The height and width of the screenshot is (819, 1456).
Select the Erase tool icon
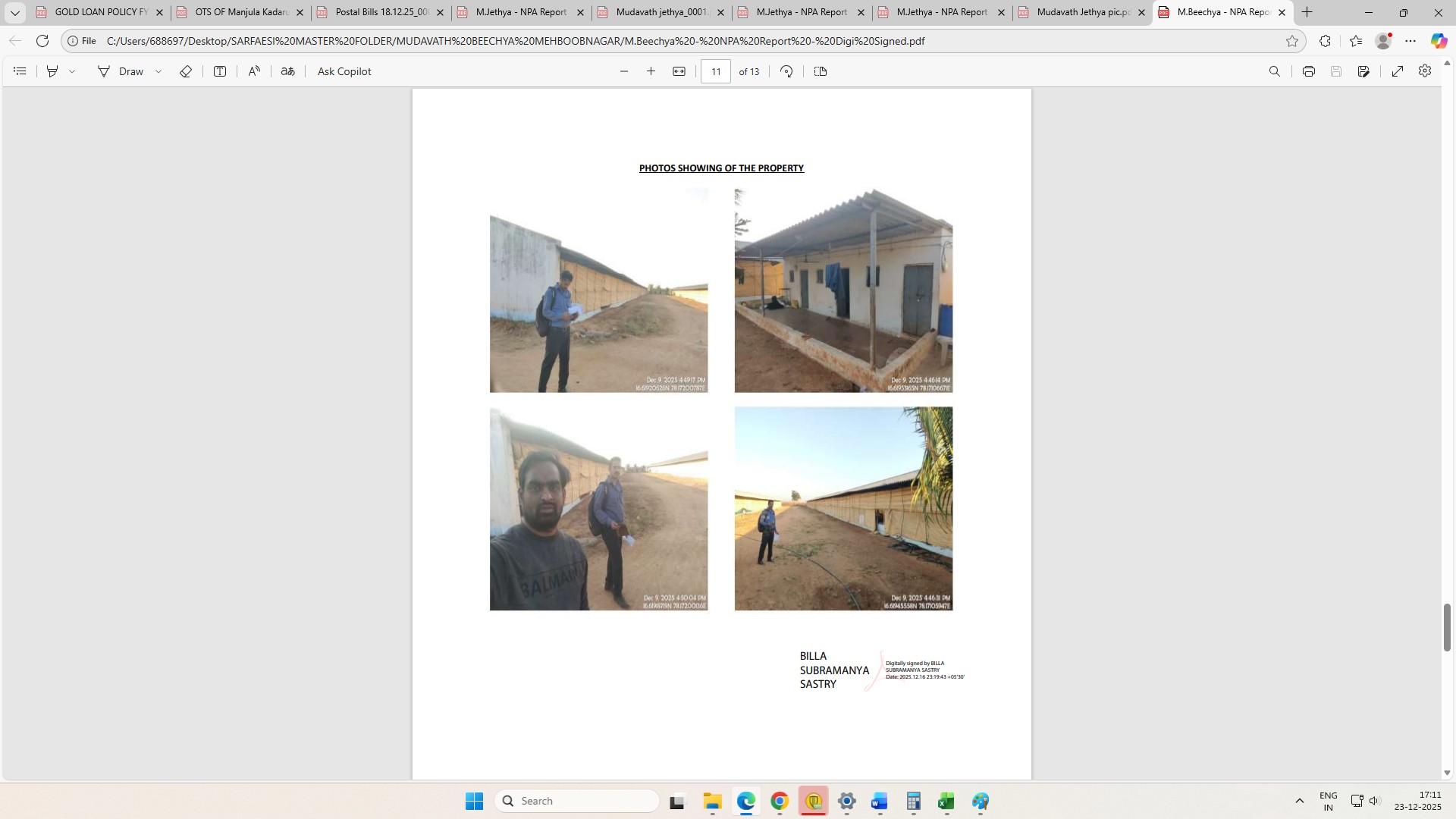point(185,71)
